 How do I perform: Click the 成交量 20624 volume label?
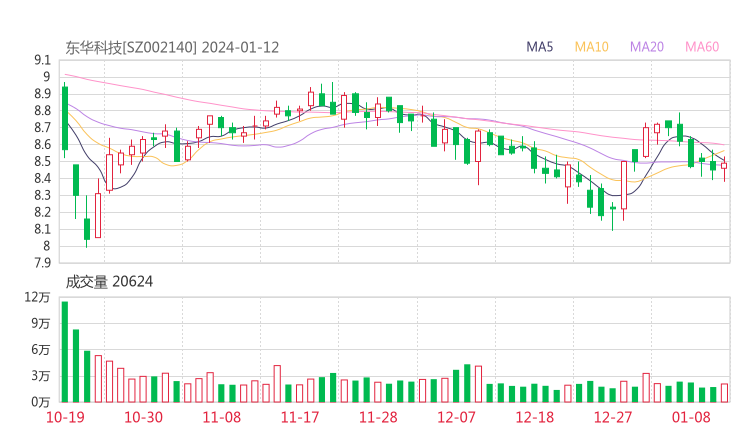109,282
